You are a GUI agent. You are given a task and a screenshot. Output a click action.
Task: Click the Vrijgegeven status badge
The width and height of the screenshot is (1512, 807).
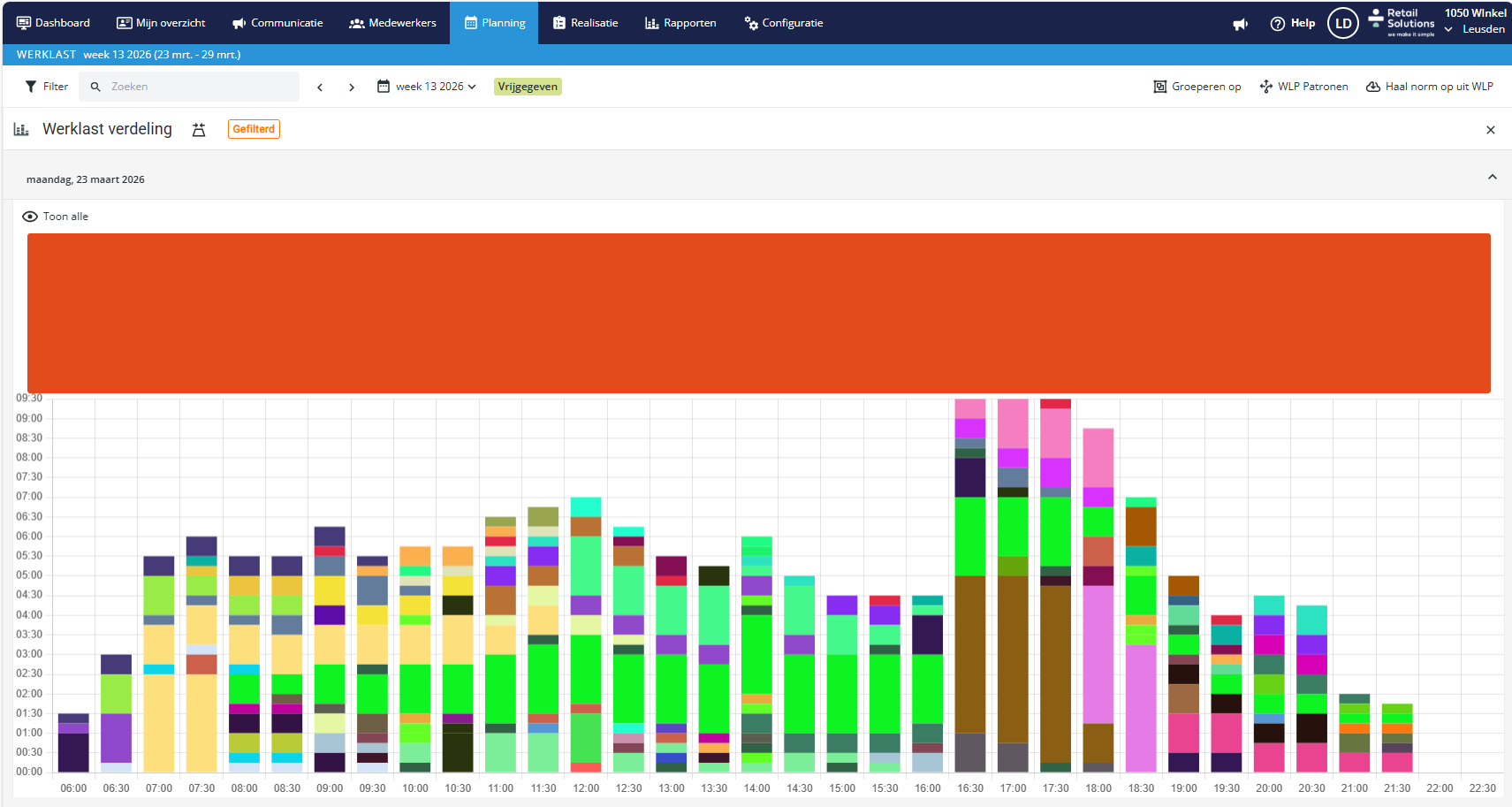click(x=528, y=87)
